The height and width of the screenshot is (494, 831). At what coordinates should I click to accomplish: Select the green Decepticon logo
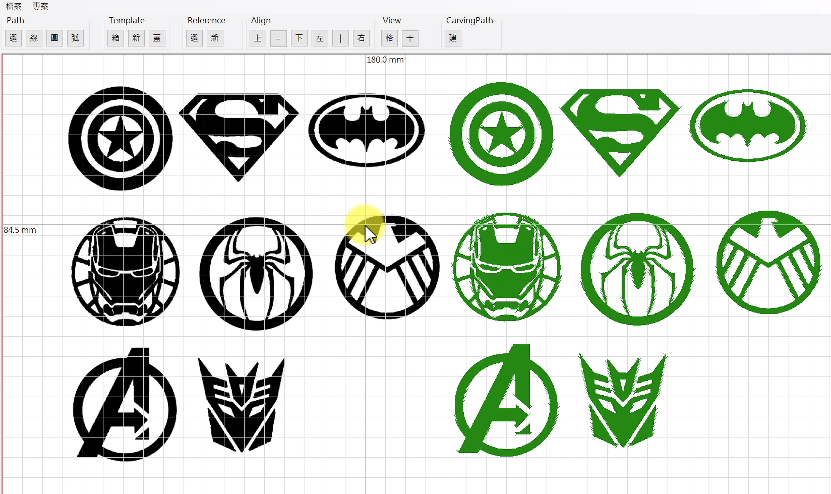622,401
